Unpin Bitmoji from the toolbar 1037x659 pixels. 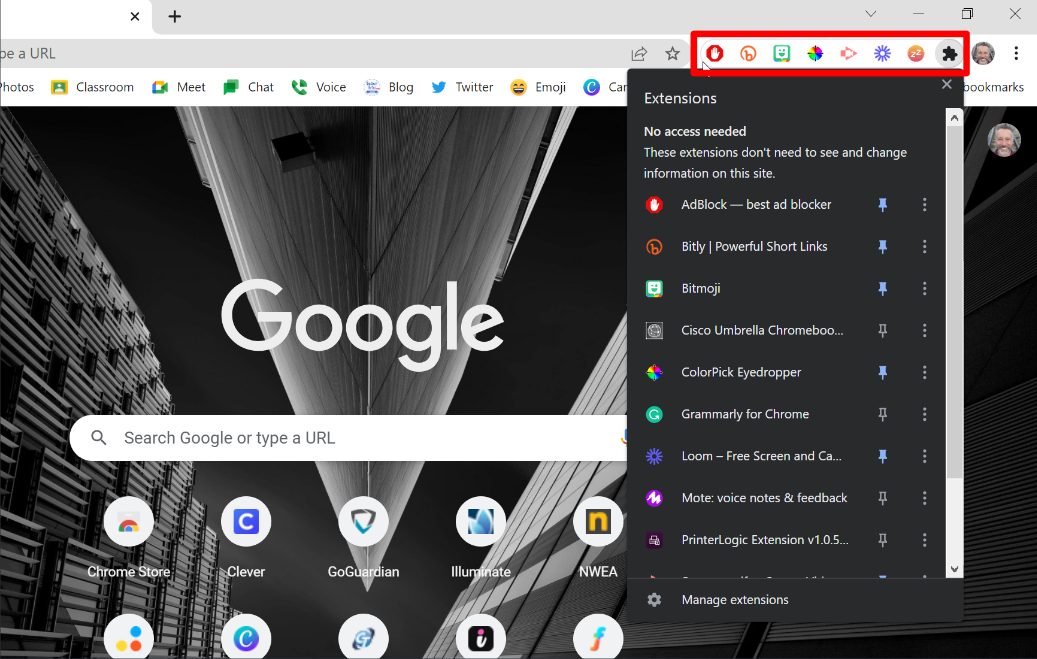[882, 288]
